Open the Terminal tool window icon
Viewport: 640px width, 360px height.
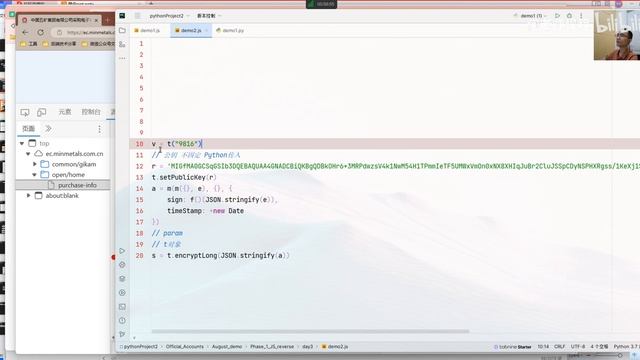pyautogui.click(x=122, y=307)
